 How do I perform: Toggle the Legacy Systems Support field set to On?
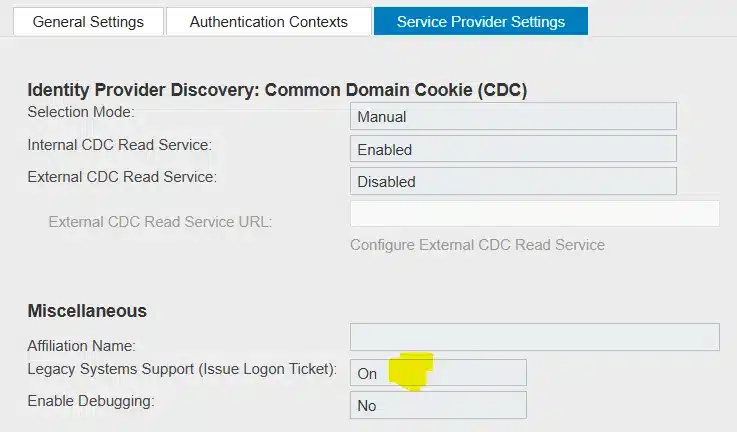coord(437,373)
